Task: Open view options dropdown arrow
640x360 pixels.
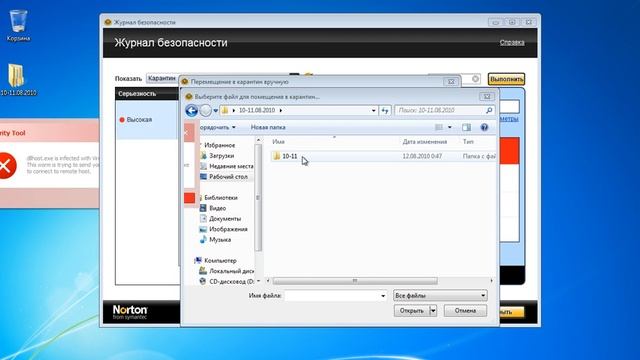Action: coord(449,127)
